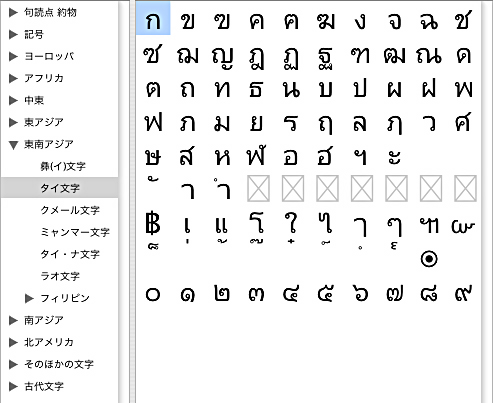
Task: Select the highlighted Thai character ก
Action: point(153,19)
